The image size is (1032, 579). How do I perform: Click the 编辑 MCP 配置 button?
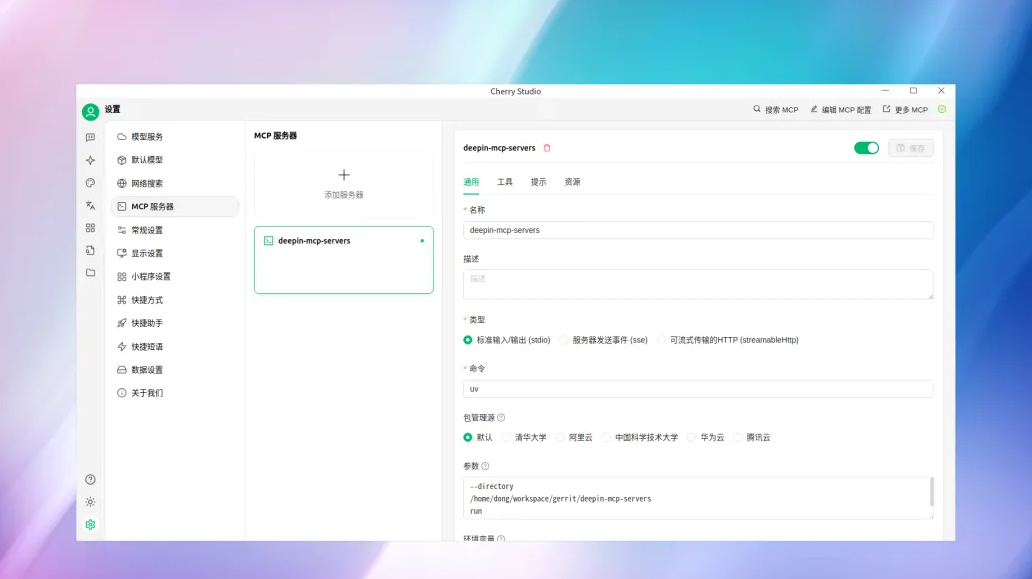pos(840,109)
